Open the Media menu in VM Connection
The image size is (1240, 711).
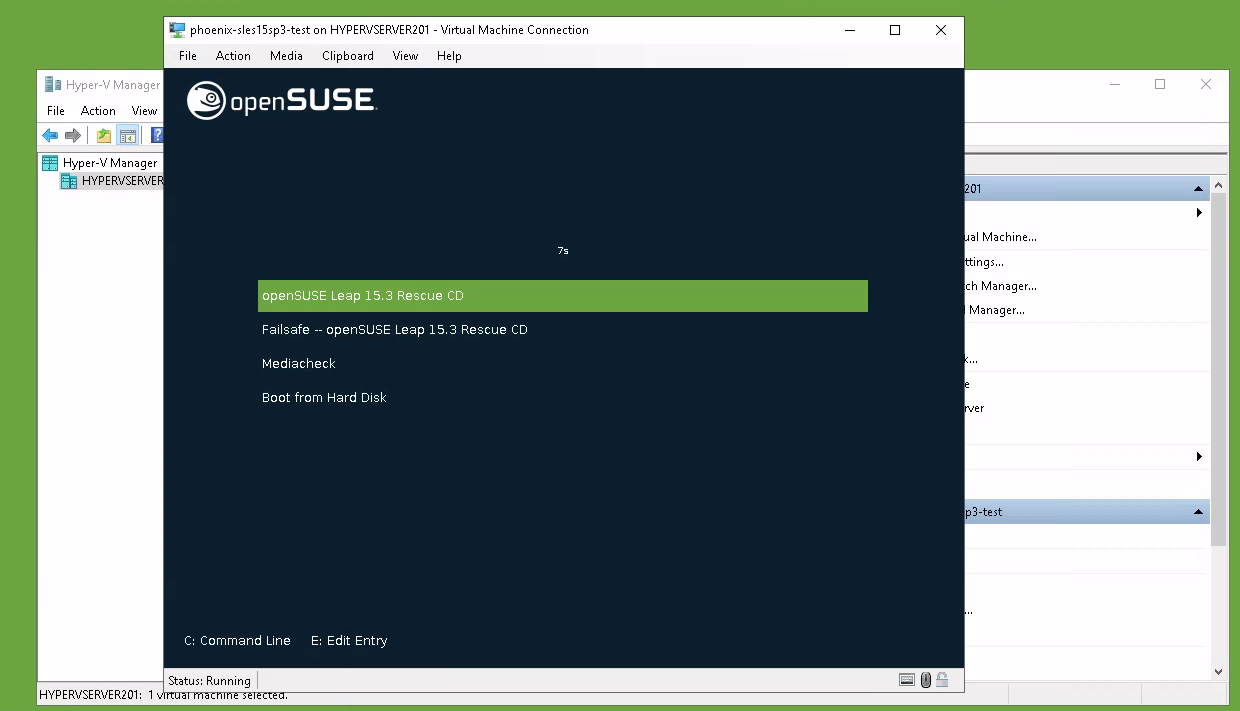(285, 56)
